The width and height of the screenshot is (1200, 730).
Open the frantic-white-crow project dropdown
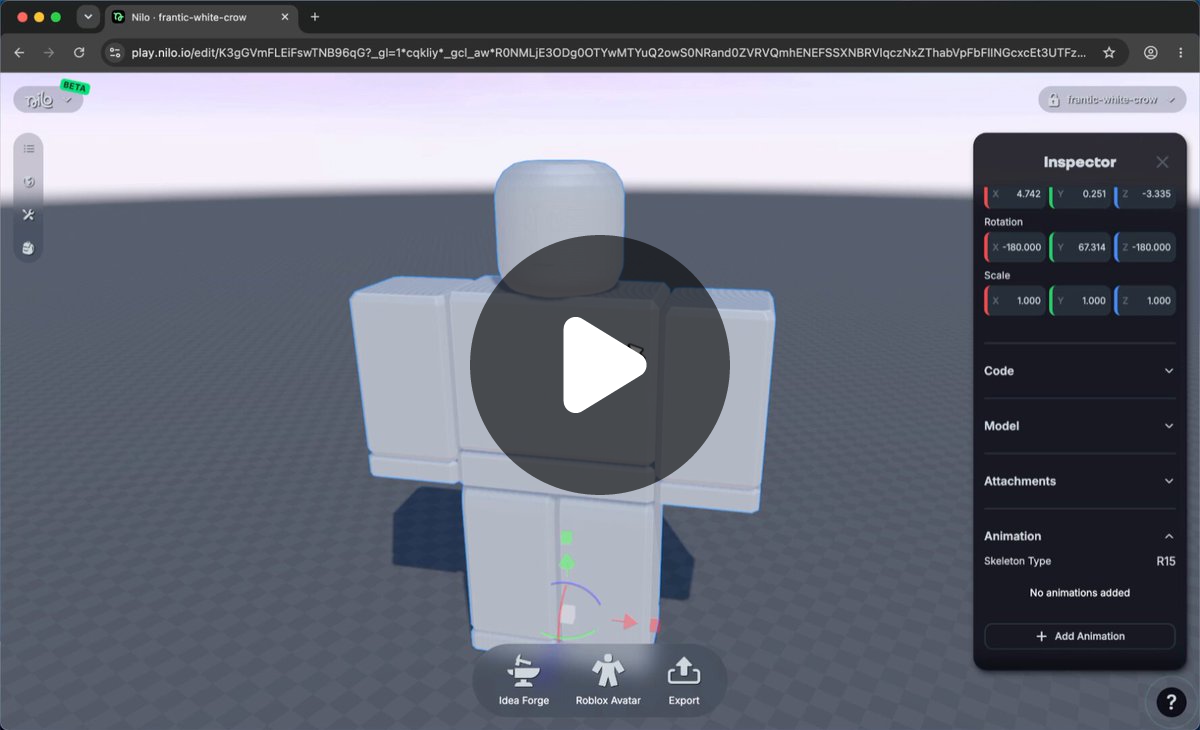tap(1112, 100)
